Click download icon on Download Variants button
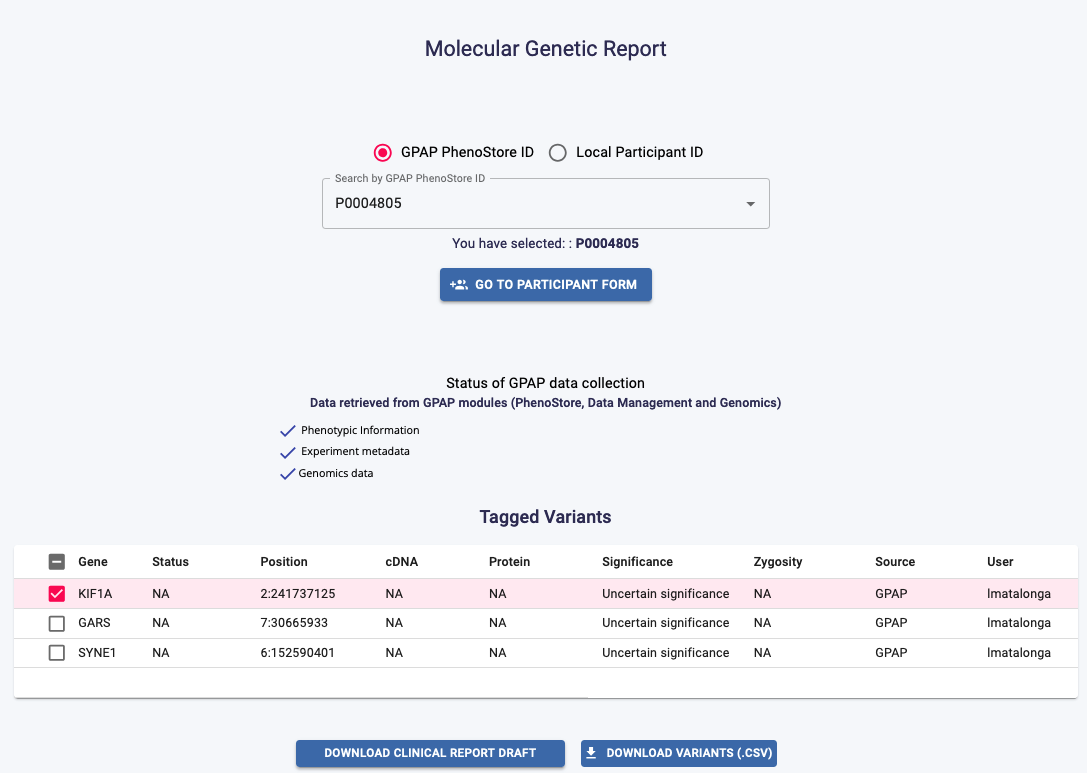Screen dimensions: 1087x773 click(x=593, y=753)
